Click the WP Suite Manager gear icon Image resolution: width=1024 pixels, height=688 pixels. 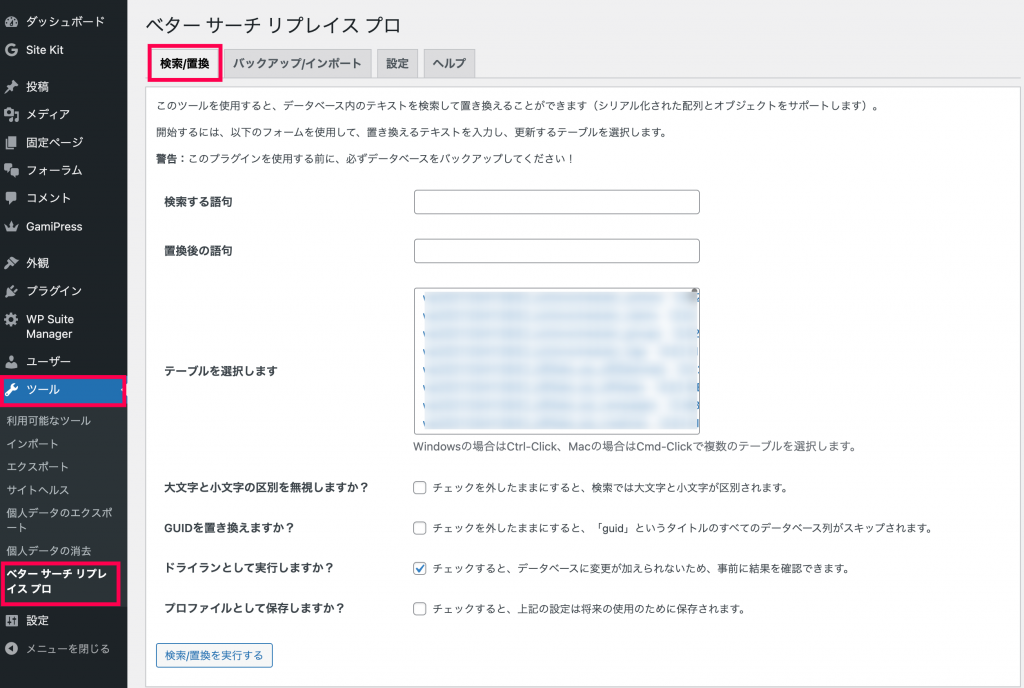point(11,319)
